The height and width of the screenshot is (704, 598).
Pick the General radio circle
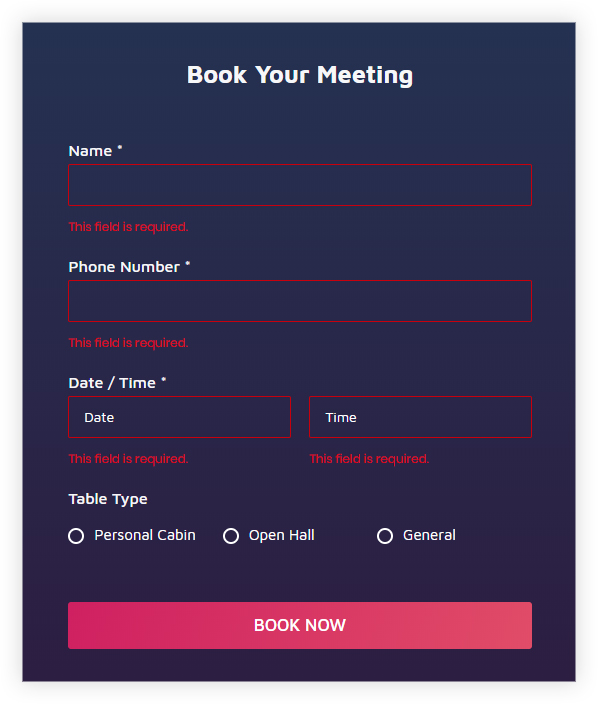[x=385, y=536]
